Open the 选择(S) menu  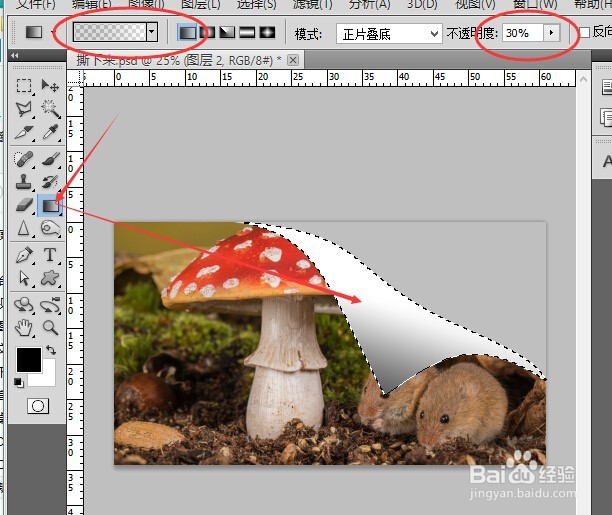[x=256, y=4]
